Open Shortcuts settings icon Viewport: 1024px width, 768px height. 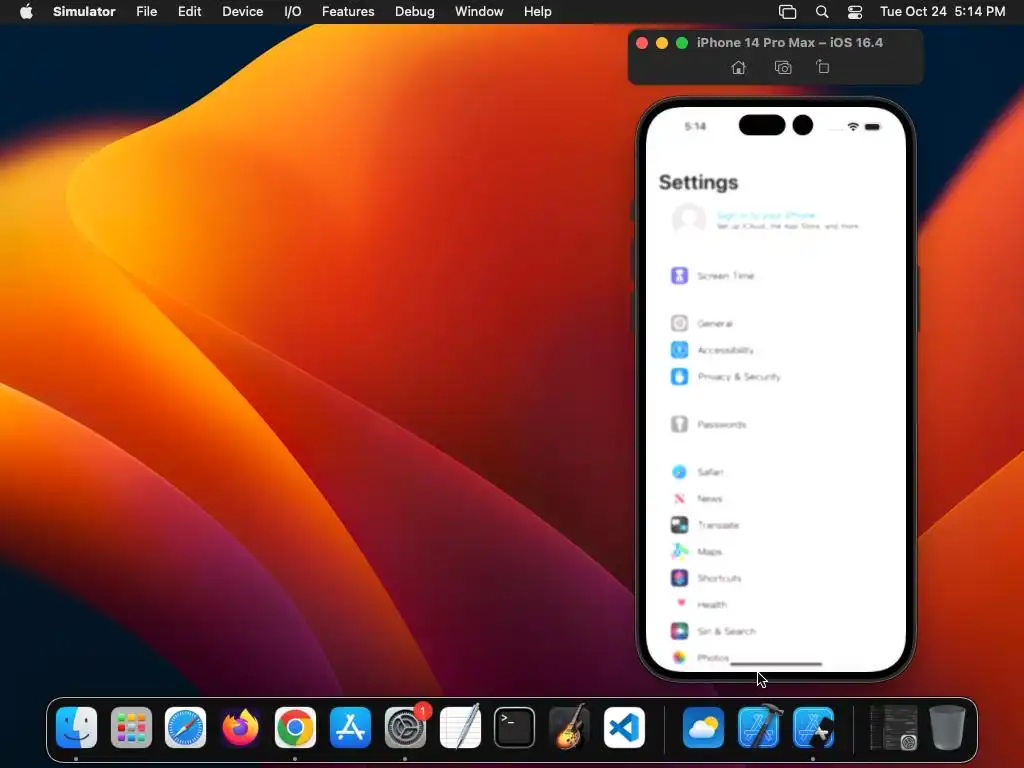point(679,578)
